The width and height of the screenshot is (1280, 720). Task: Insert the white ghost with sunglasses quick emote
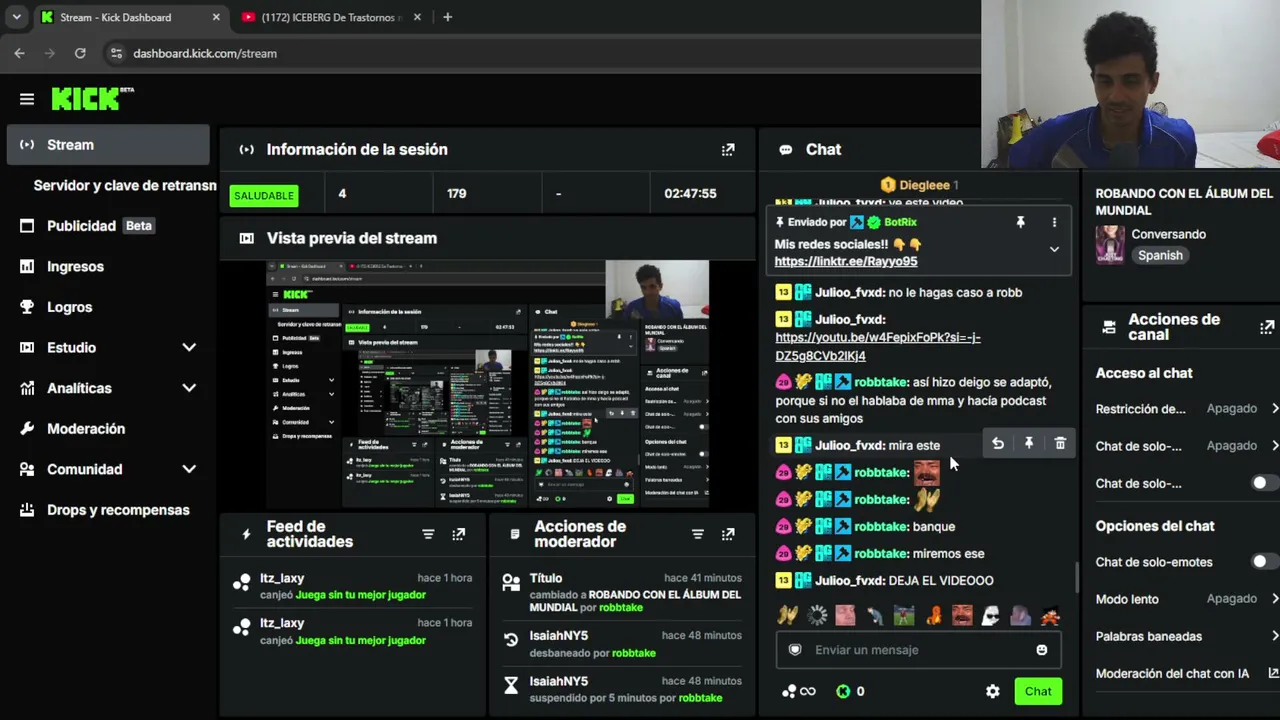990,616
